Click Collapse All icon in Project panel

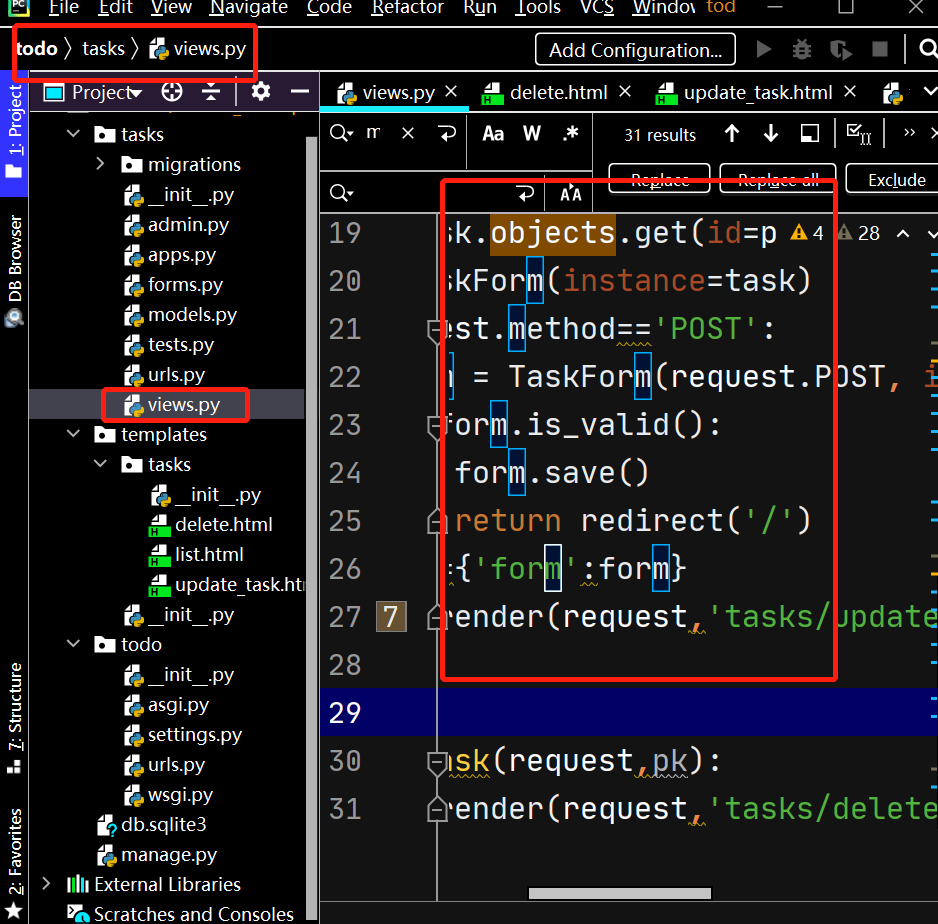211,92
